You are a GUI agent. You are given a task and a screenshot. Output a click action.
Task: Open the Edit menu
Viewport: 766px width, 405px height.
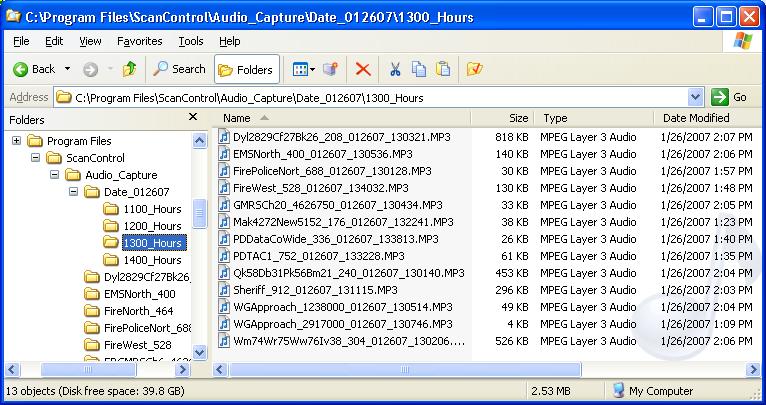(x=54, y=42)
